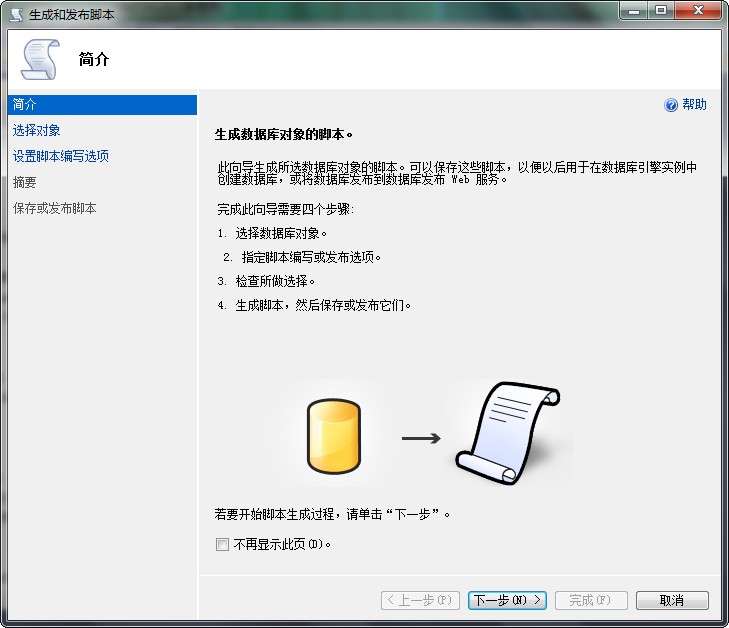Viewport: 729px width, 628px height.
Task: Open the 帮助 help link
Action: pyautogui.click(x=694, y=105)
